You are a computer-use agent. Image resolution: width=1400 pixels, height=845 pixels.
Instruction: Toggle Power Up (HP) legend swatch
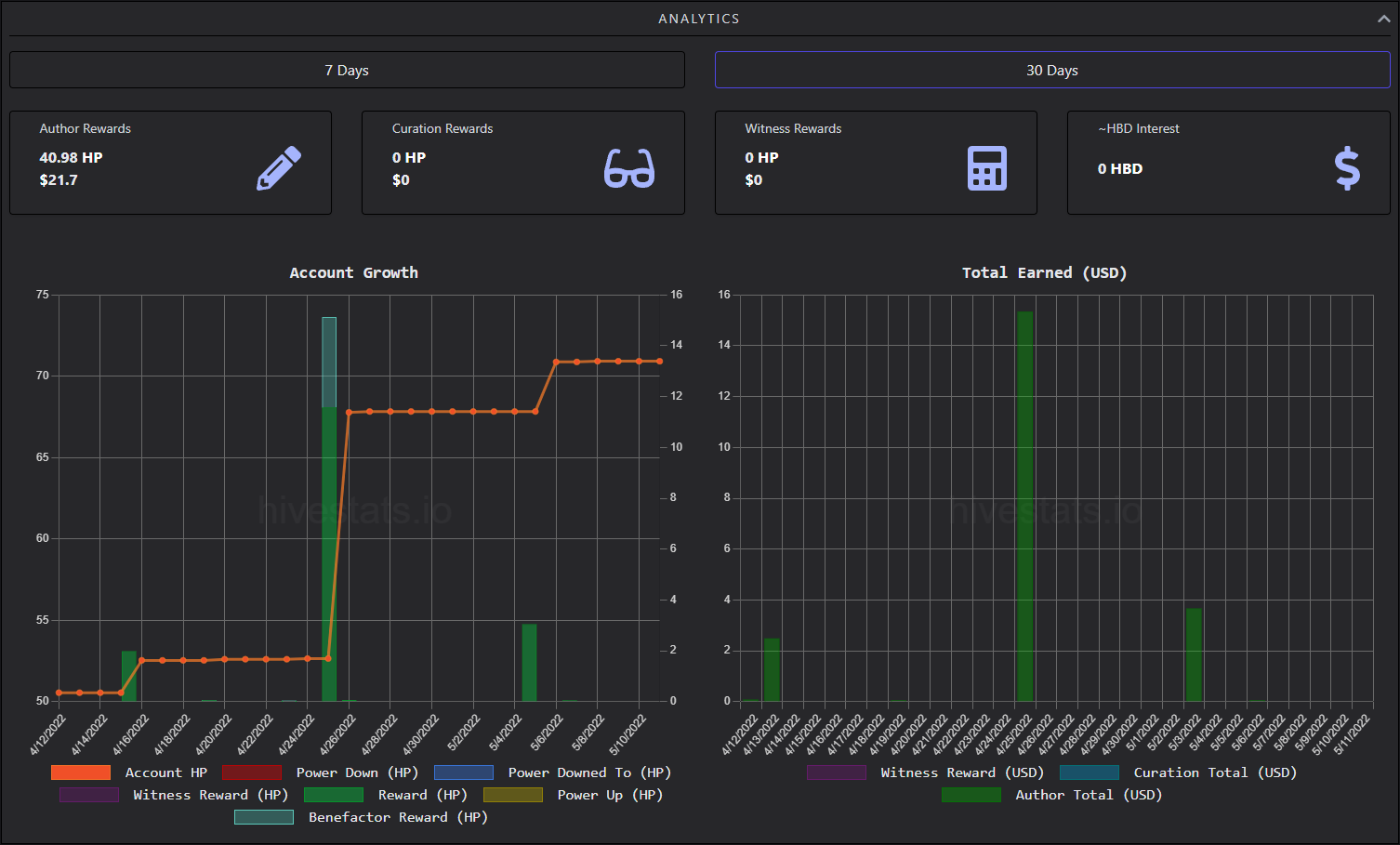513,795
